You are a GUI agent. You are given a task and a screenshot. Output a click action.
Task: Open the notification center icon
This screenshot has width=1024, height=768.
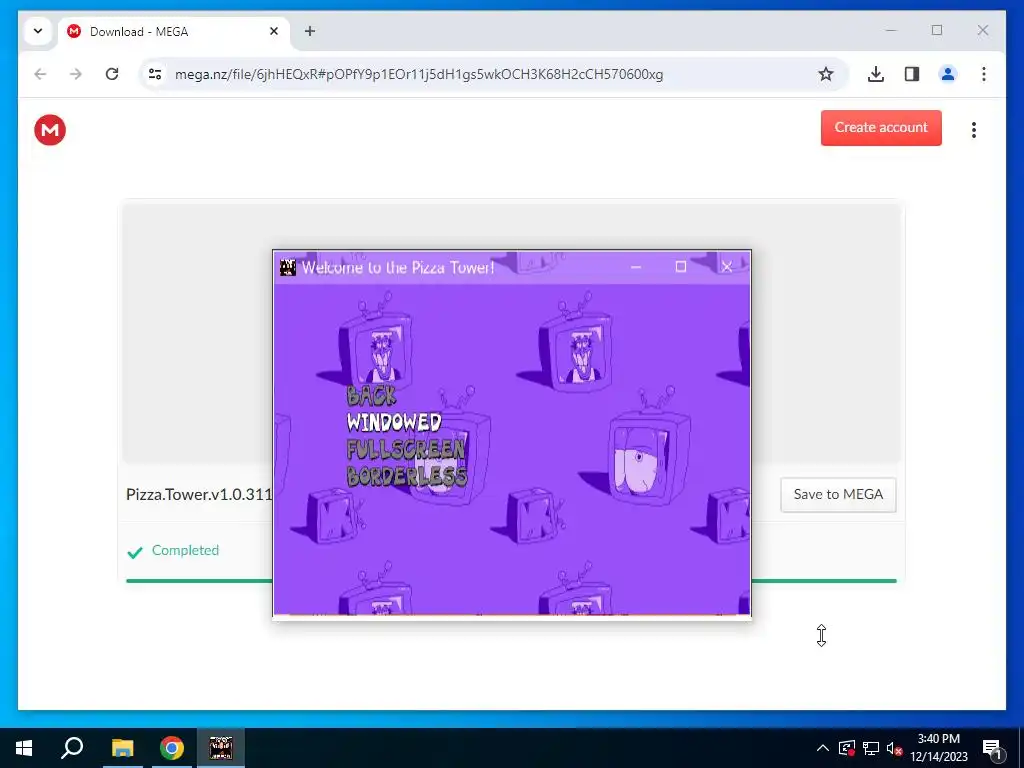(x=992, y=750)
